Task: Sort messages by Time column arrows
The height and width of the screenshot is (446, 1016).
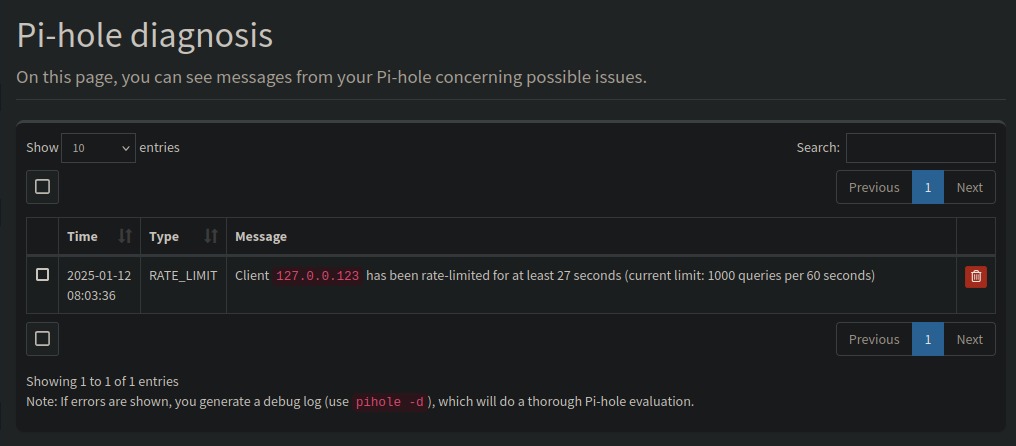Action: [125, 236]
